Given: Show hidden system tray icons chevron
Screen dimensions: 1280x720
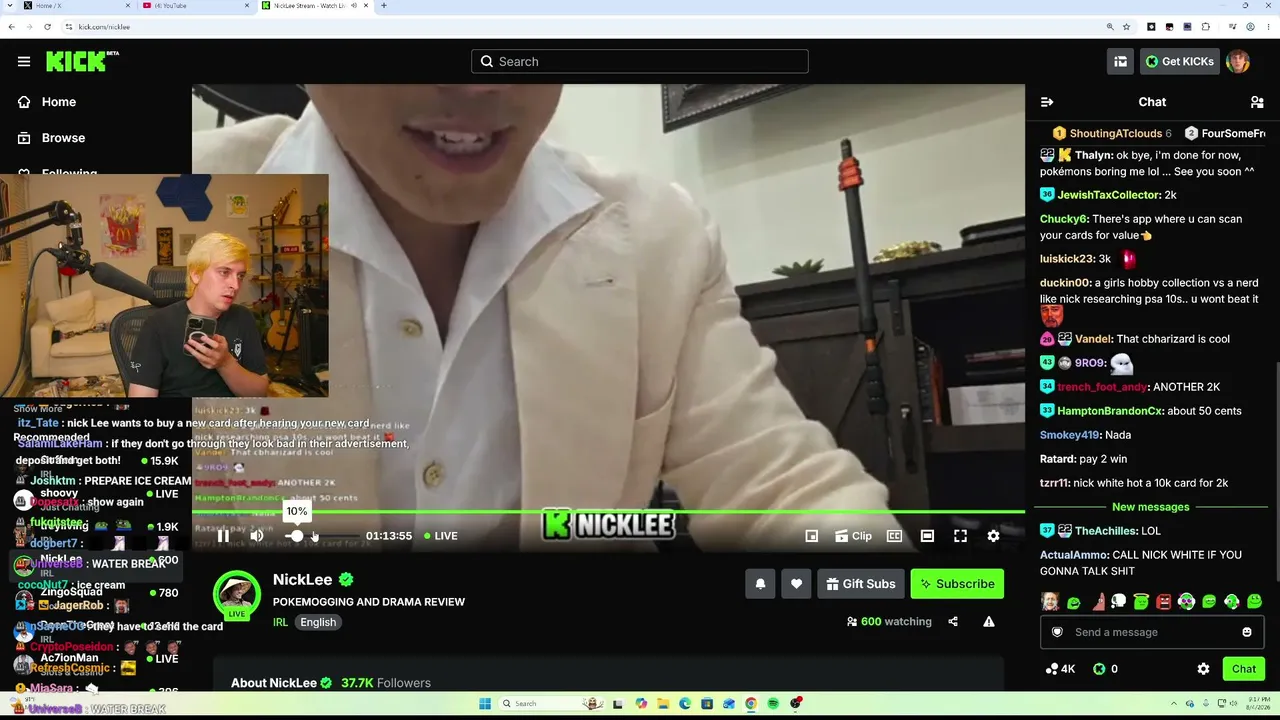Looking at the screenshot, I should [x=1174, y=704].
